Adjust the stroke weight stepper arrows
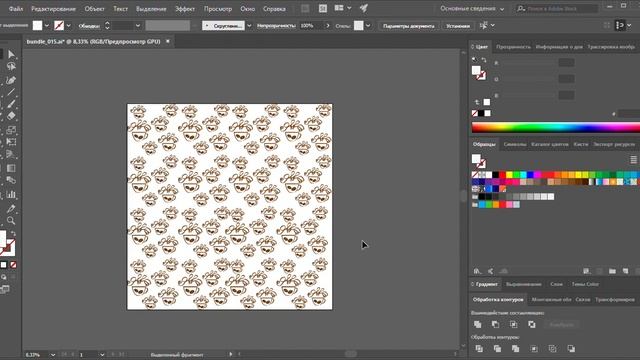This screenshot has width=640, height=360. pyautogui.click(x=107, y=25)
